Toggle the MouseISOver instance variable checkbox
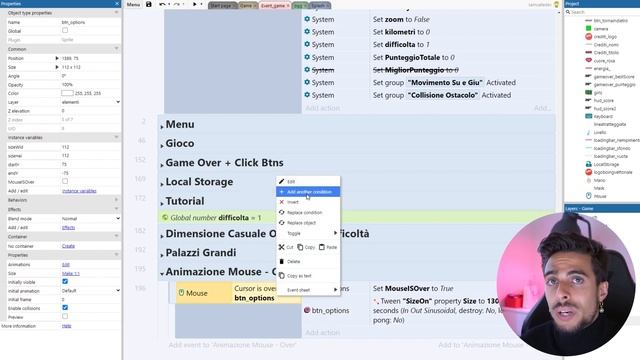640x360 pixels. (65, 181)
